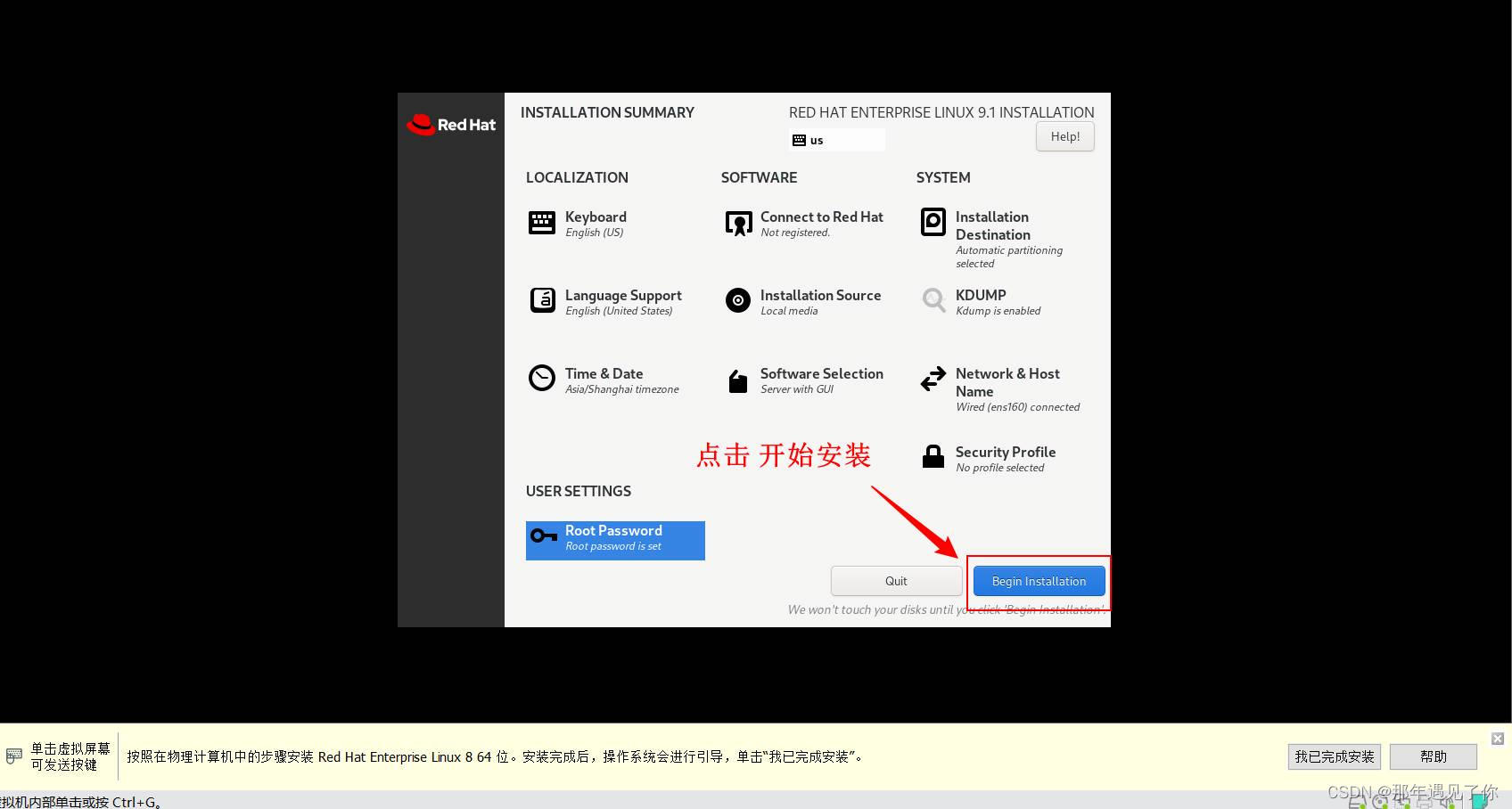Open installer Help!

(x=1064, y=136)
